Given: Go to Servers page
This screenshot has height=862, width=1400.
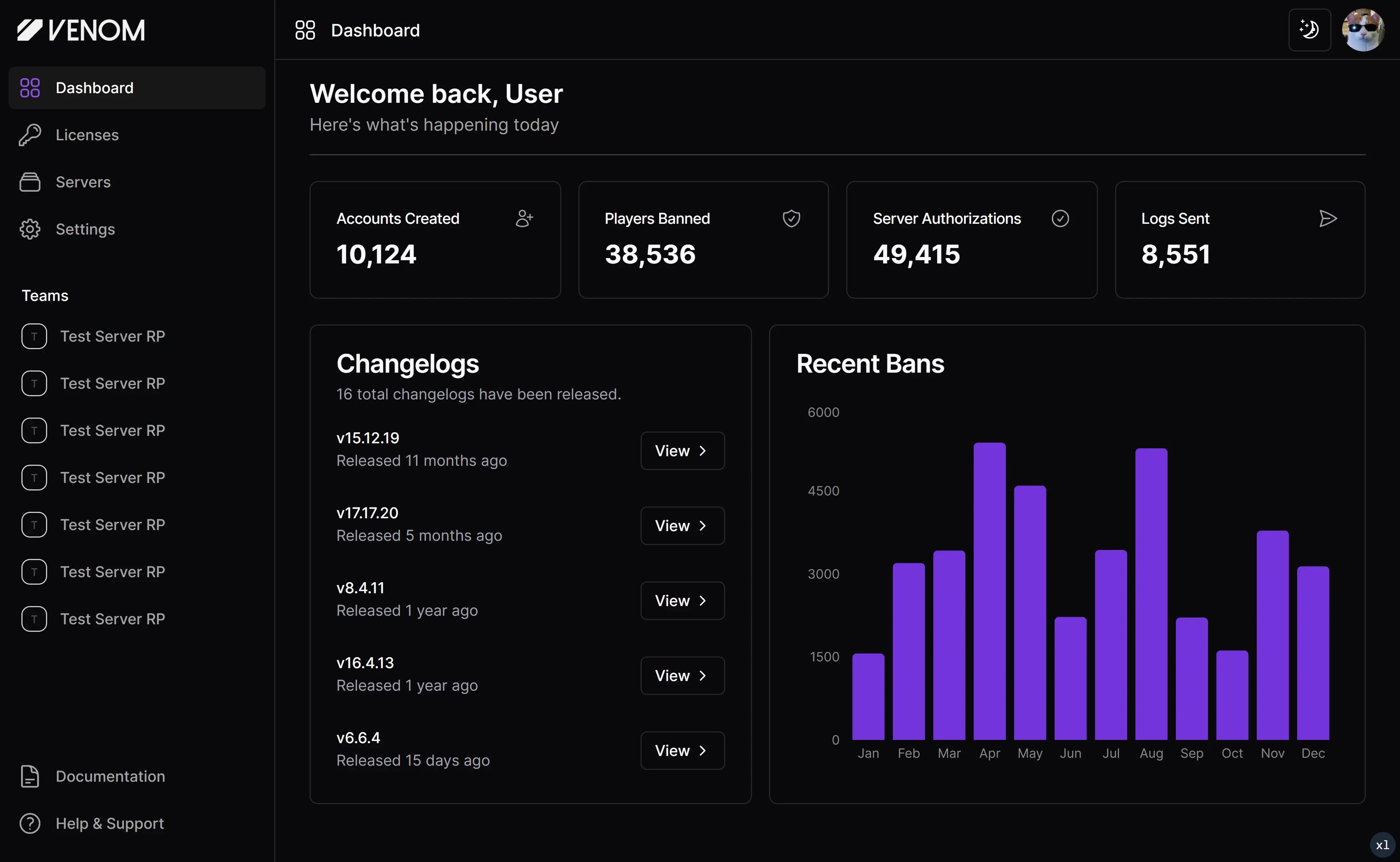Looking at the screenshot, I should (x=137, y=182).
